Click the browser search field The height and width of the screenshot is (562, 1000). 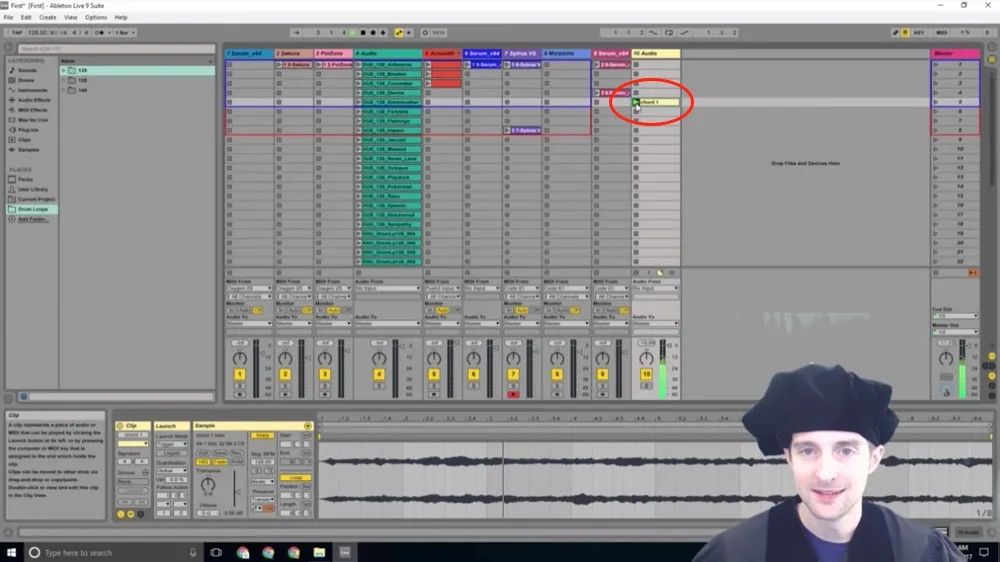point(116,48)
